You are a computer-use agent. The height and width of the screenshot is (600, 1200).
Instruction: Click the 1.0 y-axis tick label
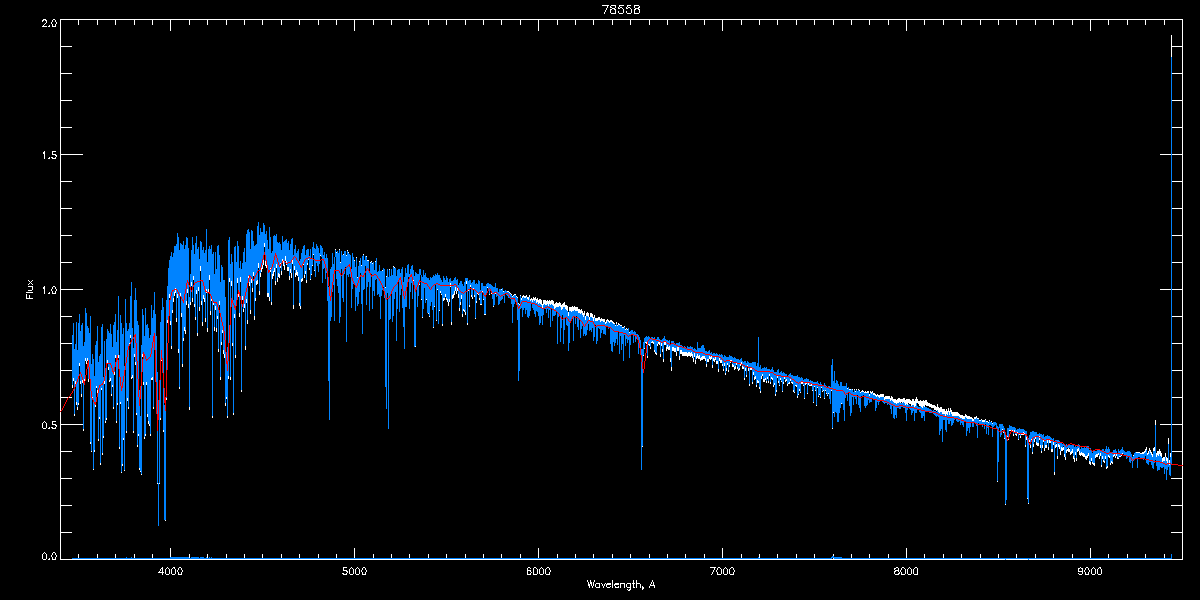49,290
